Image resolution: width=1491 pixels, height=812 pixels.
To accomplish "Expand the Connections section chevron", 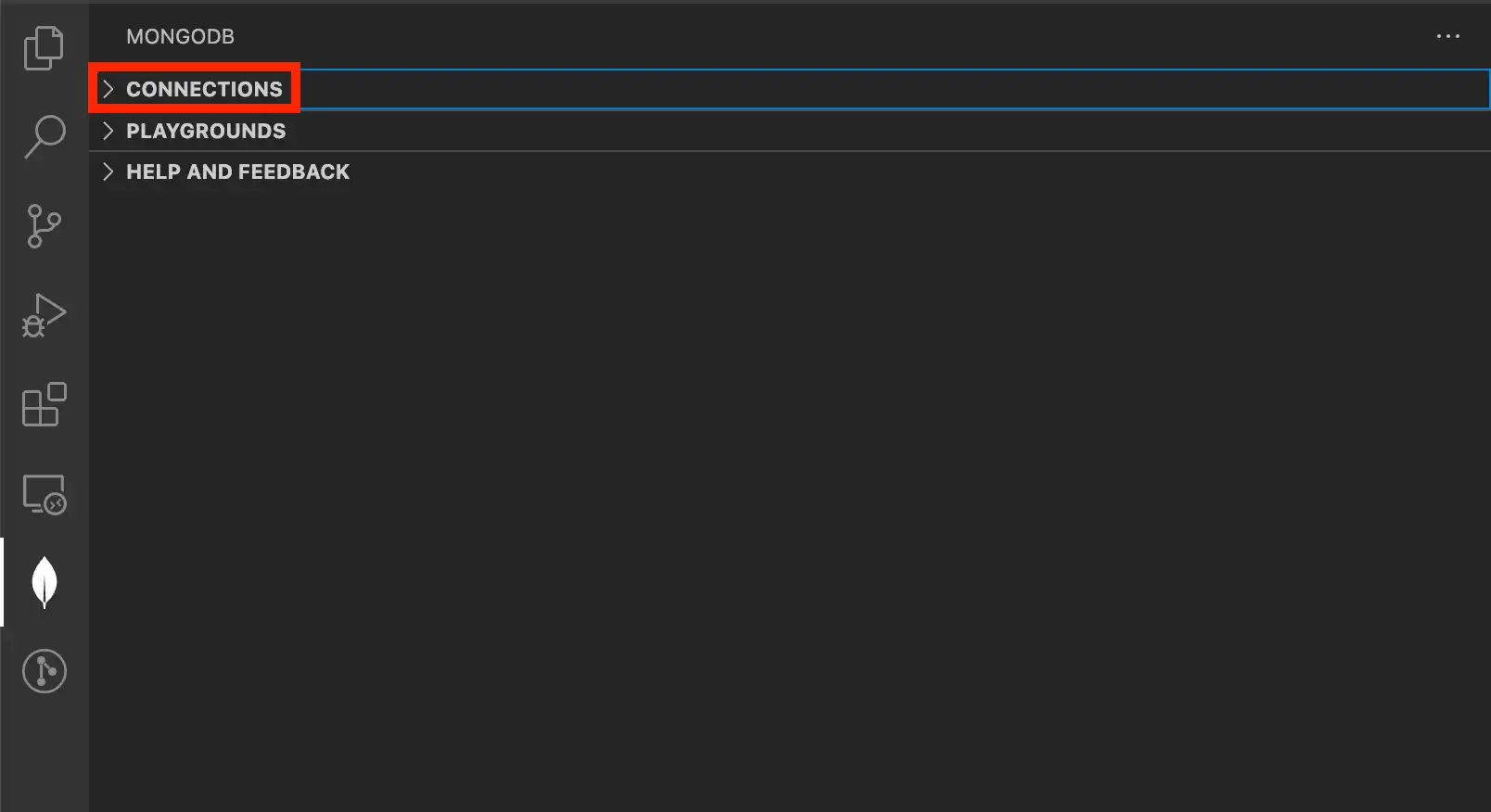I will [x=108, y=89].
